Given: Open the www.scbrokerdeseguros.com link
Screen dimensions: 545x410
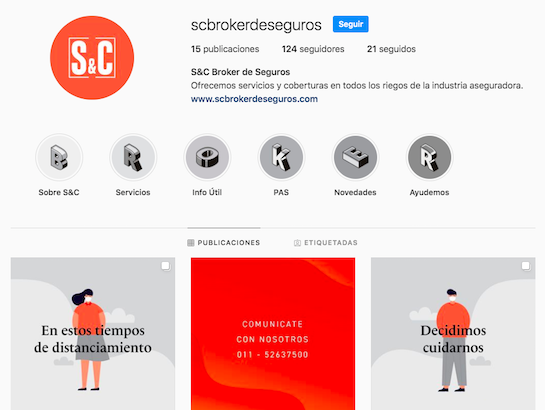Looking at the screenshot, I should (x=254, y=99).
